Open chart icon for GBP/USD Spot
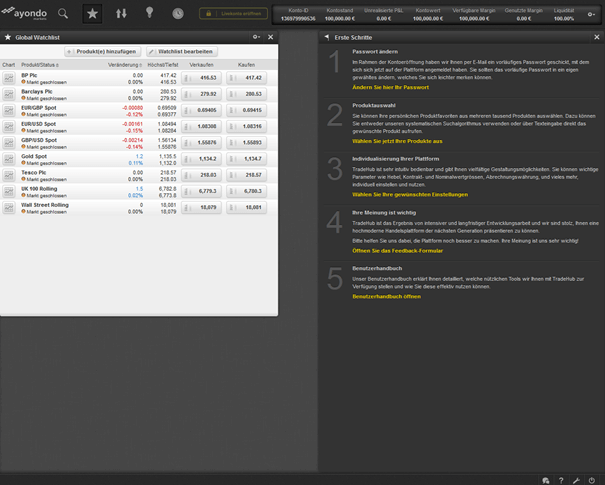605x485 pixels. (x=8, y=143)
